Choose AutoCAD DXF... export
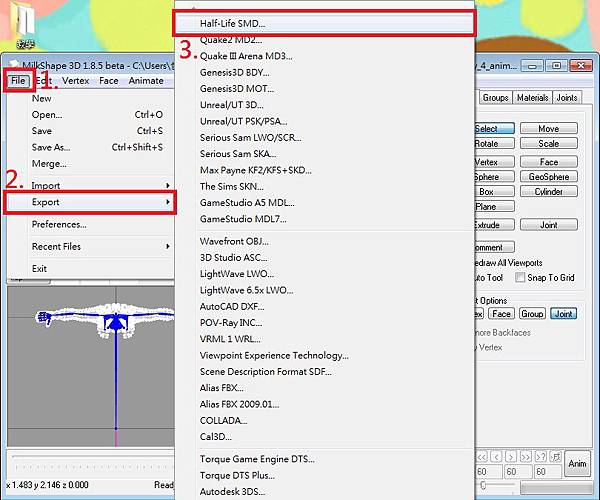 324,307
